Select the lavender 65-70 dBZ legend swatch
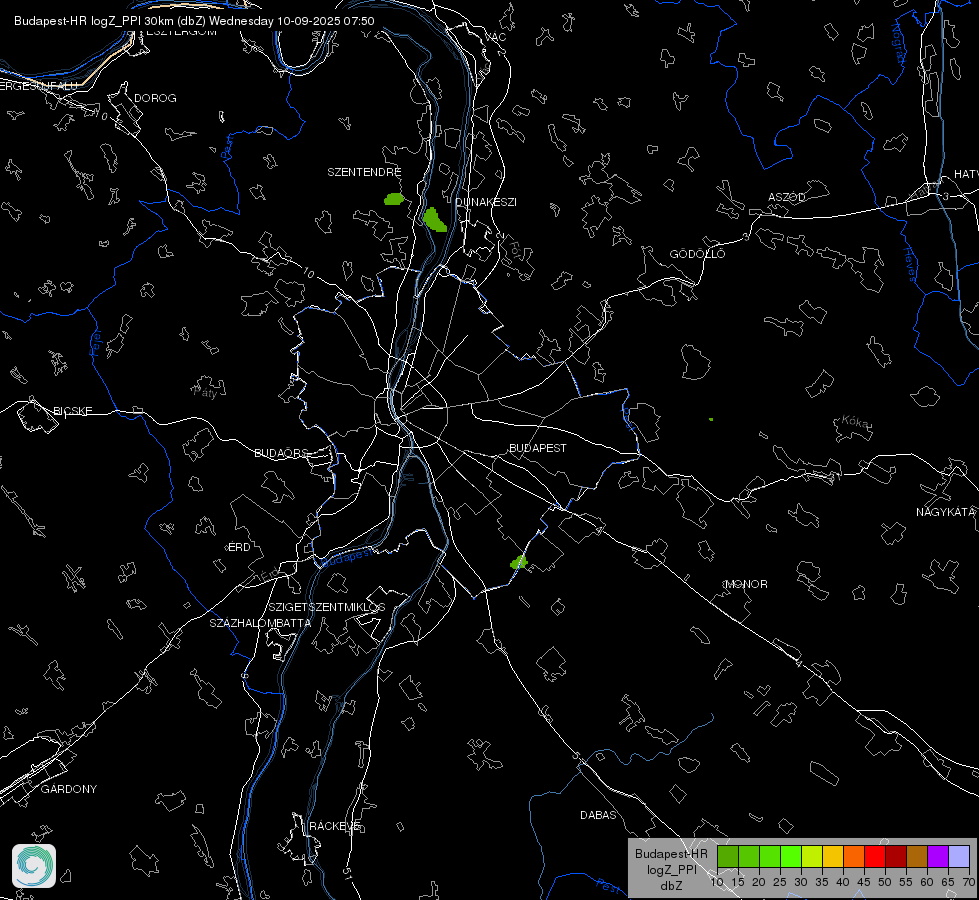Viewport: 979px width, 900px height. [958, 856]
